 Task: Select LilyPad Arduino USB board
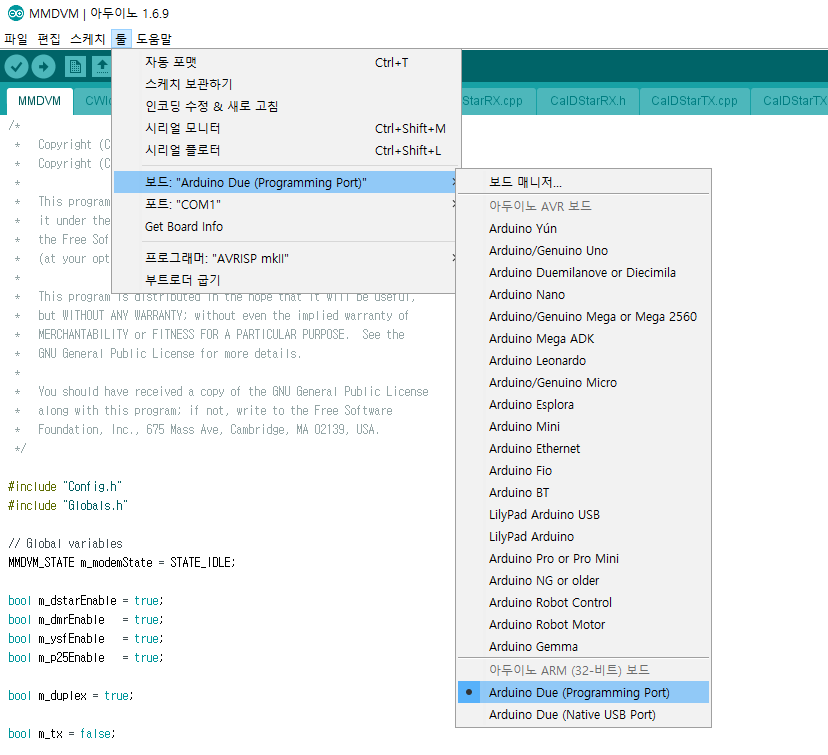(583, 515)
